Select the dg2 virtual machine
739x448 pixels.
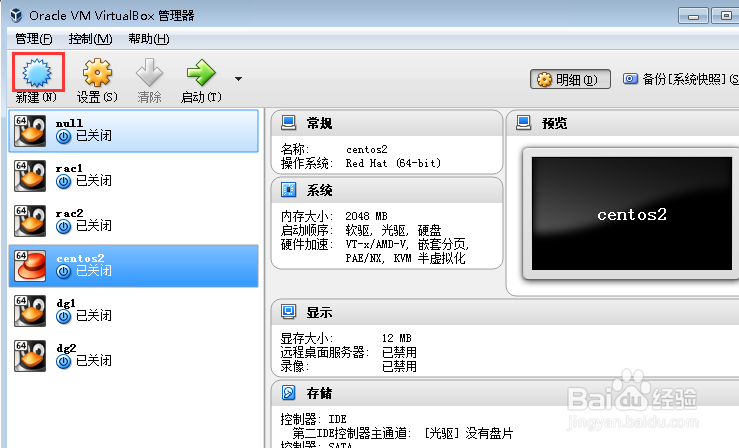[x=133, y=356]
